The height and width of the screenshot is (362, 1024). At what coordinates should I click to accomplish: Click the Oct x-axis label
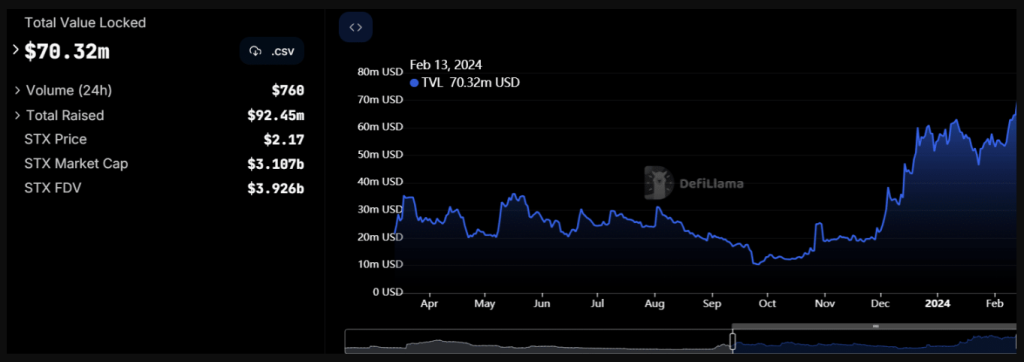point(767,304)
